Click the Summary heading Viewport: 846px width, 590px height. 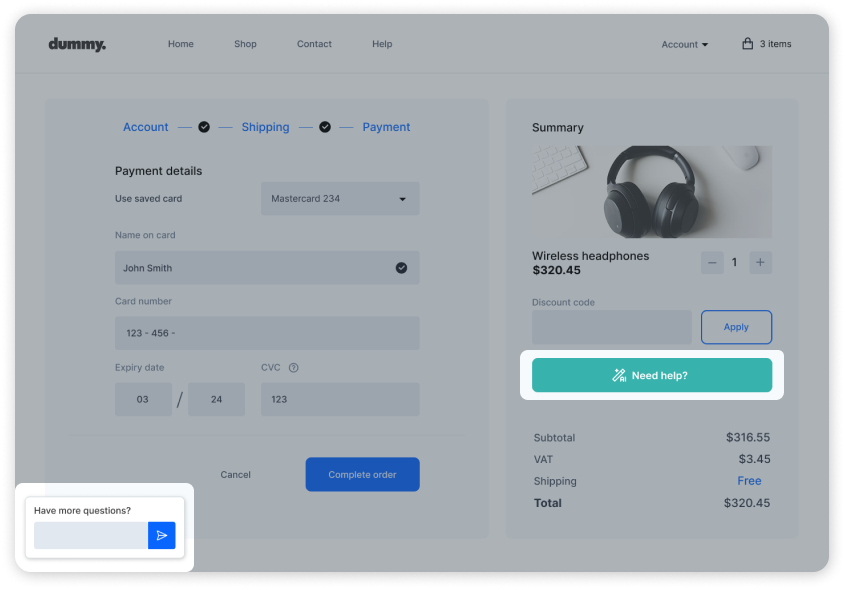[x=558, y=127]
